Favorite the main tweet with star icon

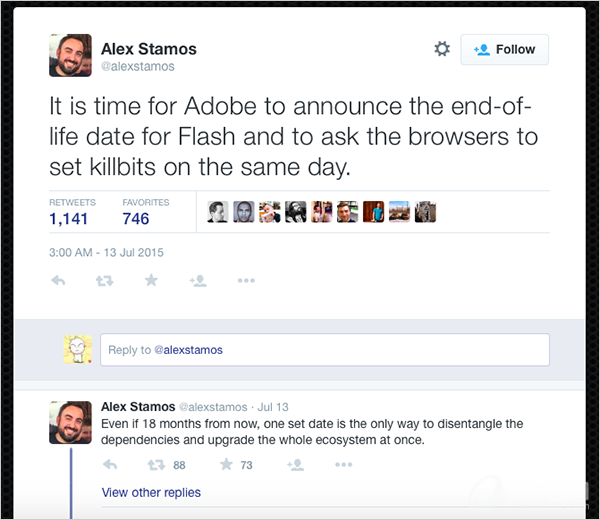[151, 281]
